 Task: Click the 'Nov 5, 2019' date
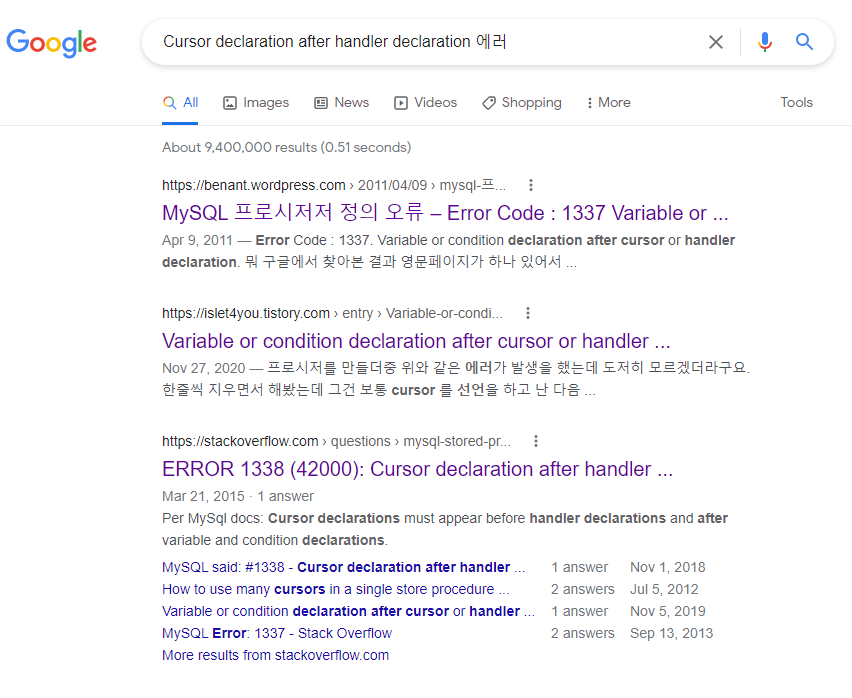(x=668, y=612)
